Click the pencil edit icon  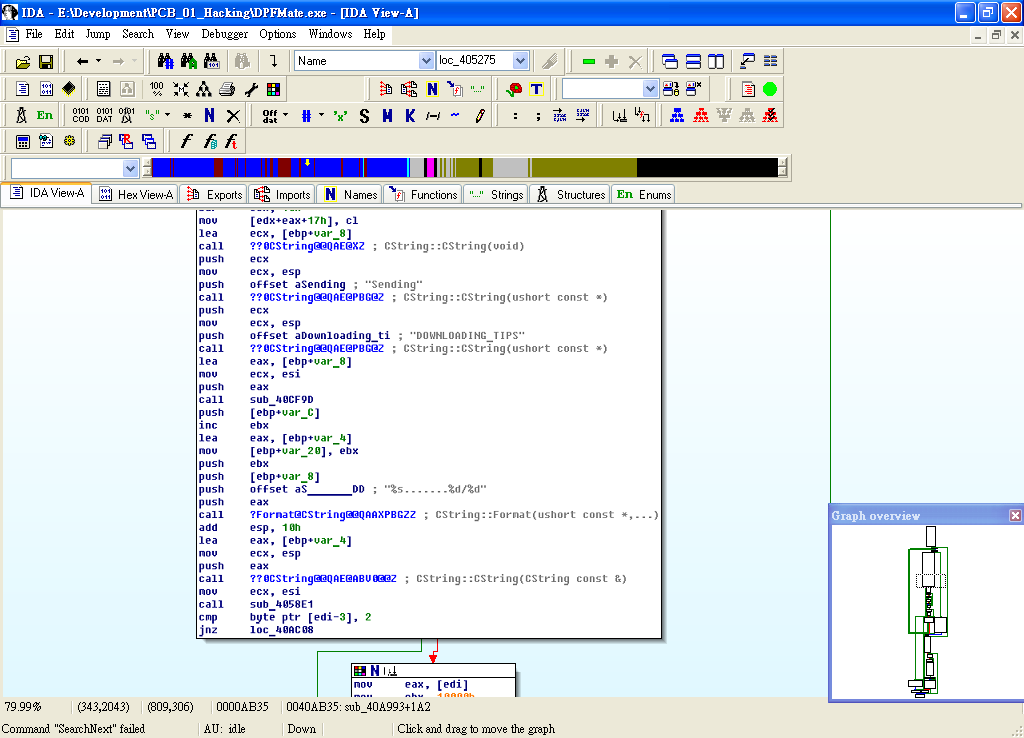[x=480, y=116]
